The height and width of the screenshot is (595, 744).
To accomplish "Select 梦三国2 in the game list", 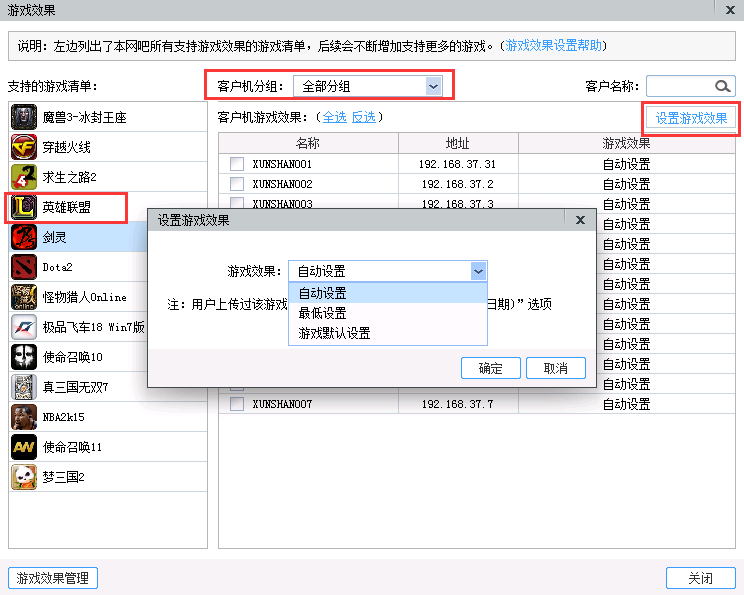I will tap(108, 477).
